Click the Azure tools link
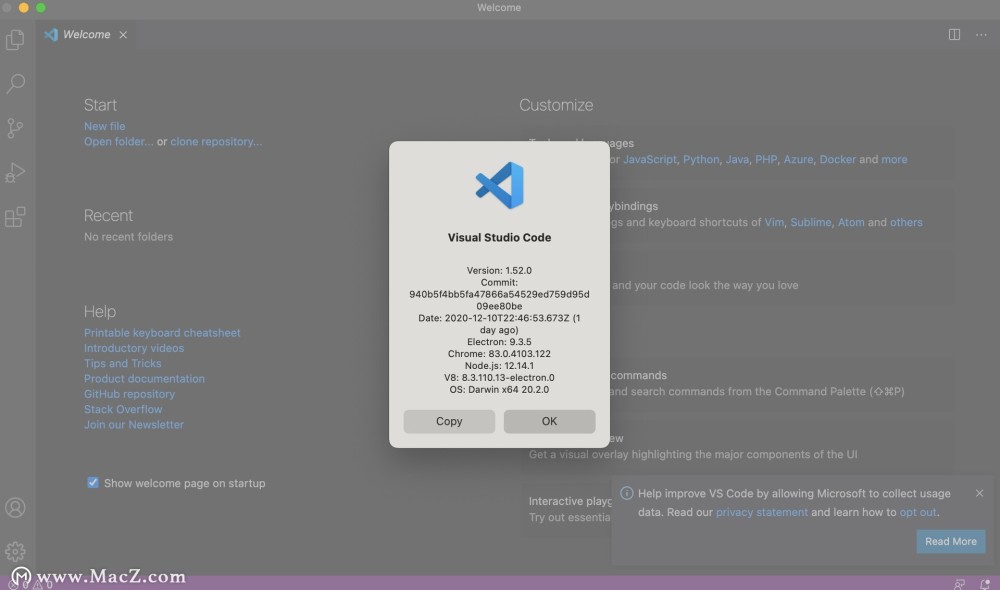Screen dimensions: 1000x590 (798, 159)
